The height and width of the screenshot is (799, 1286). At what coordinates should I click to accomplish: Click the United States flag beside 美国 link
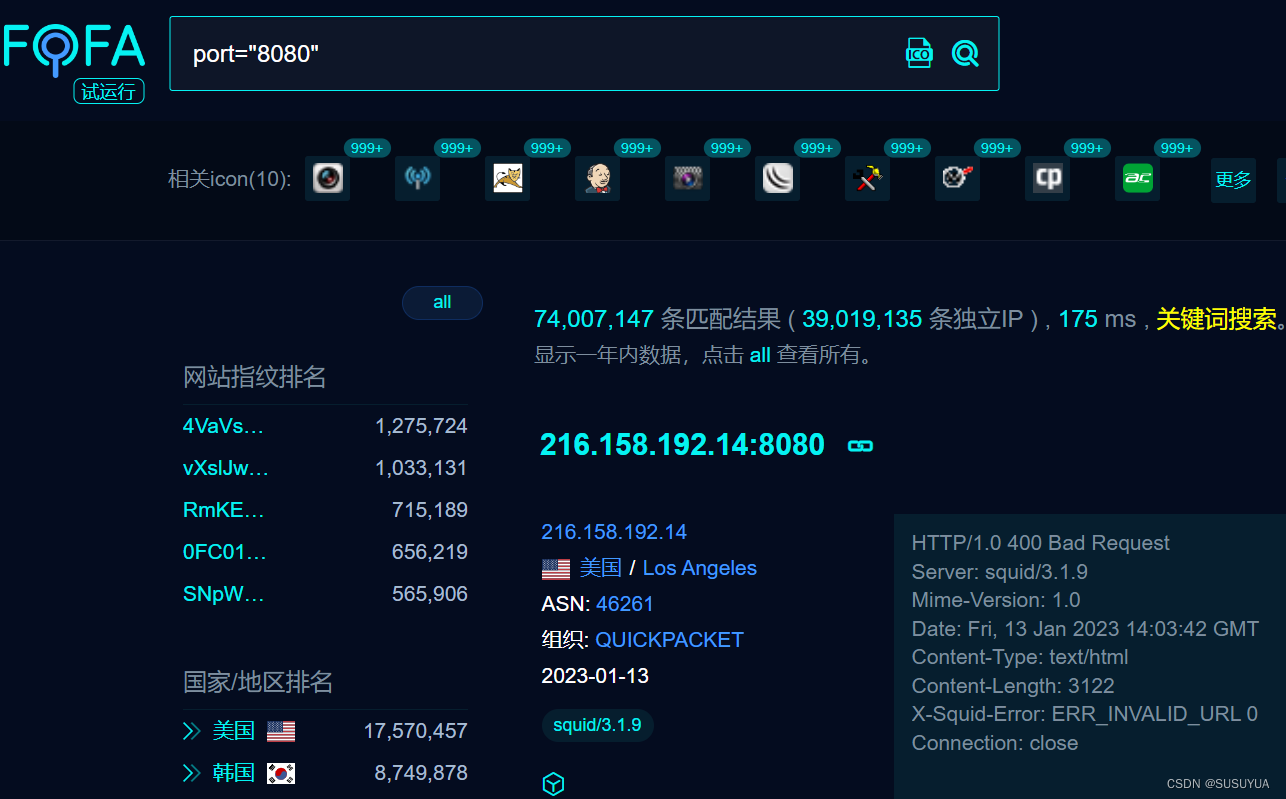556,569
